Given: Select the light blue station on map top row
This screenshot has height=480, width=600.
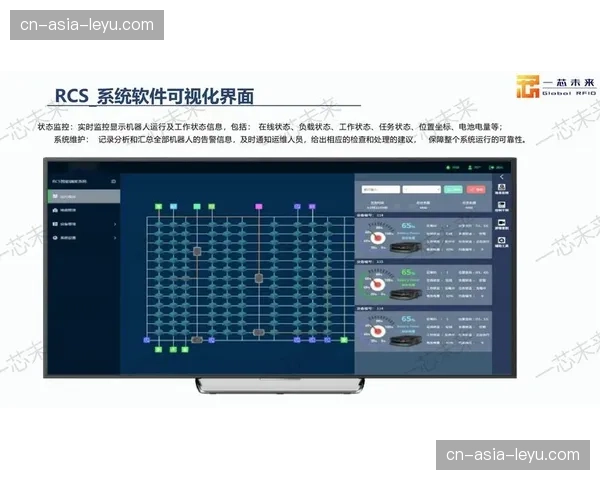Looking at the screenshot, I should pyautogui.click(x=173, y=206).
